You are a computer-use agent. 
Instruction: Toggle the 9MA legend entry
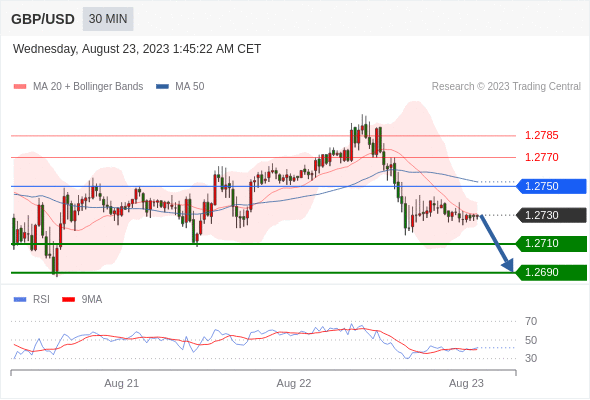(82, 300)
